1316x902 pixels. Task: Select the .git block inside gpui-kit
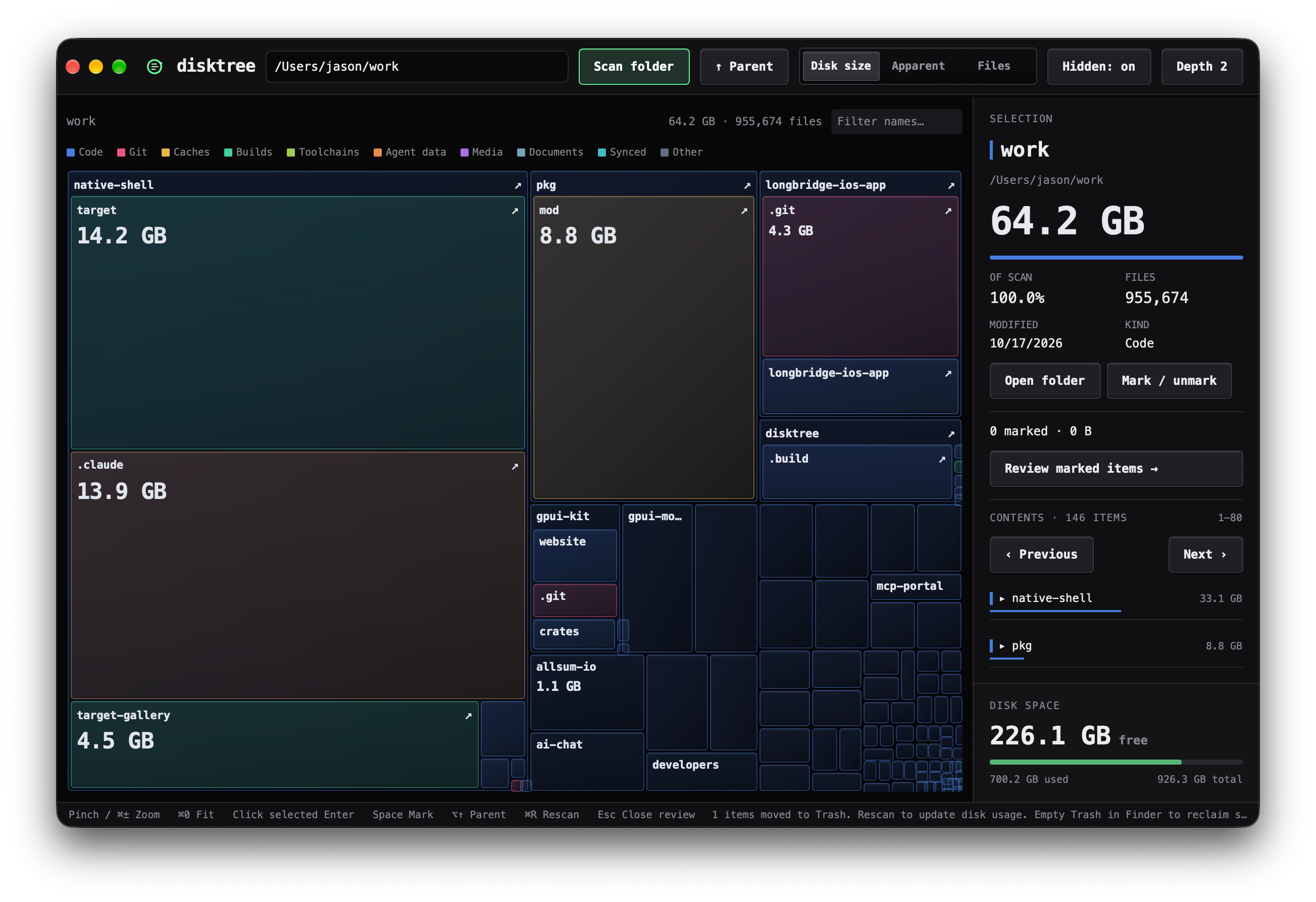575,600
